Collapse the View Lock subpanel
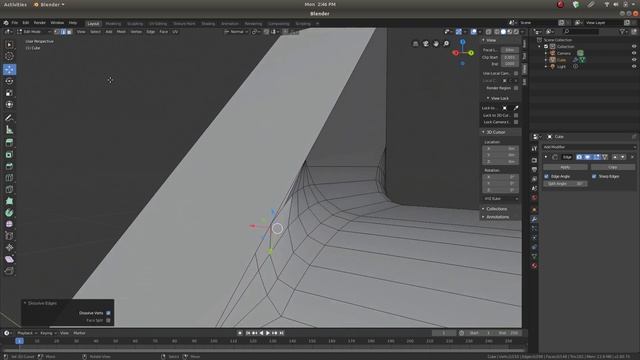This screenshot has width=640, height=360. point(487,98)
